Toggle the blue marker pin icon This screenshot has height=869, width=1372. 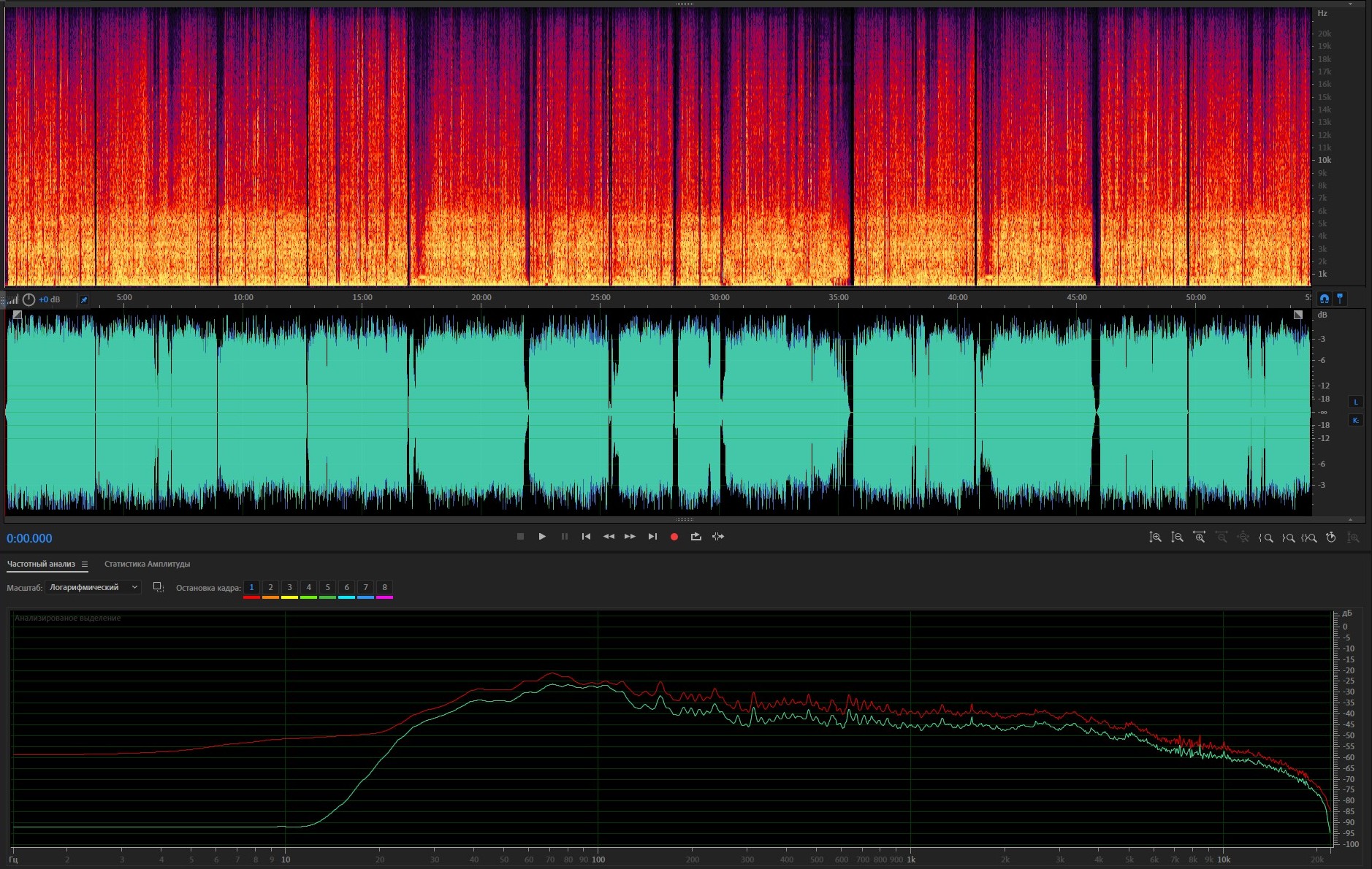tap(1340, 299)
